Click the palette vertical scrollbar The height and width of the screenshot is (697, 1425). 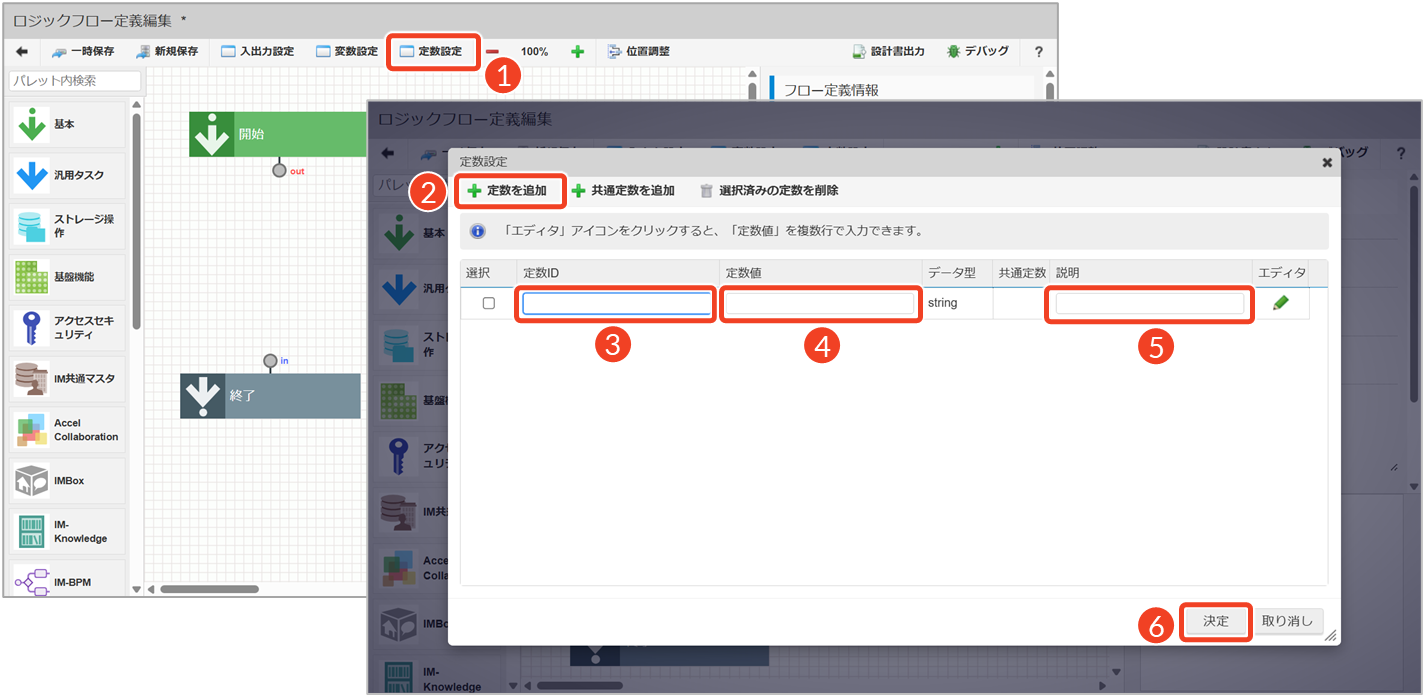pos(137,220)
